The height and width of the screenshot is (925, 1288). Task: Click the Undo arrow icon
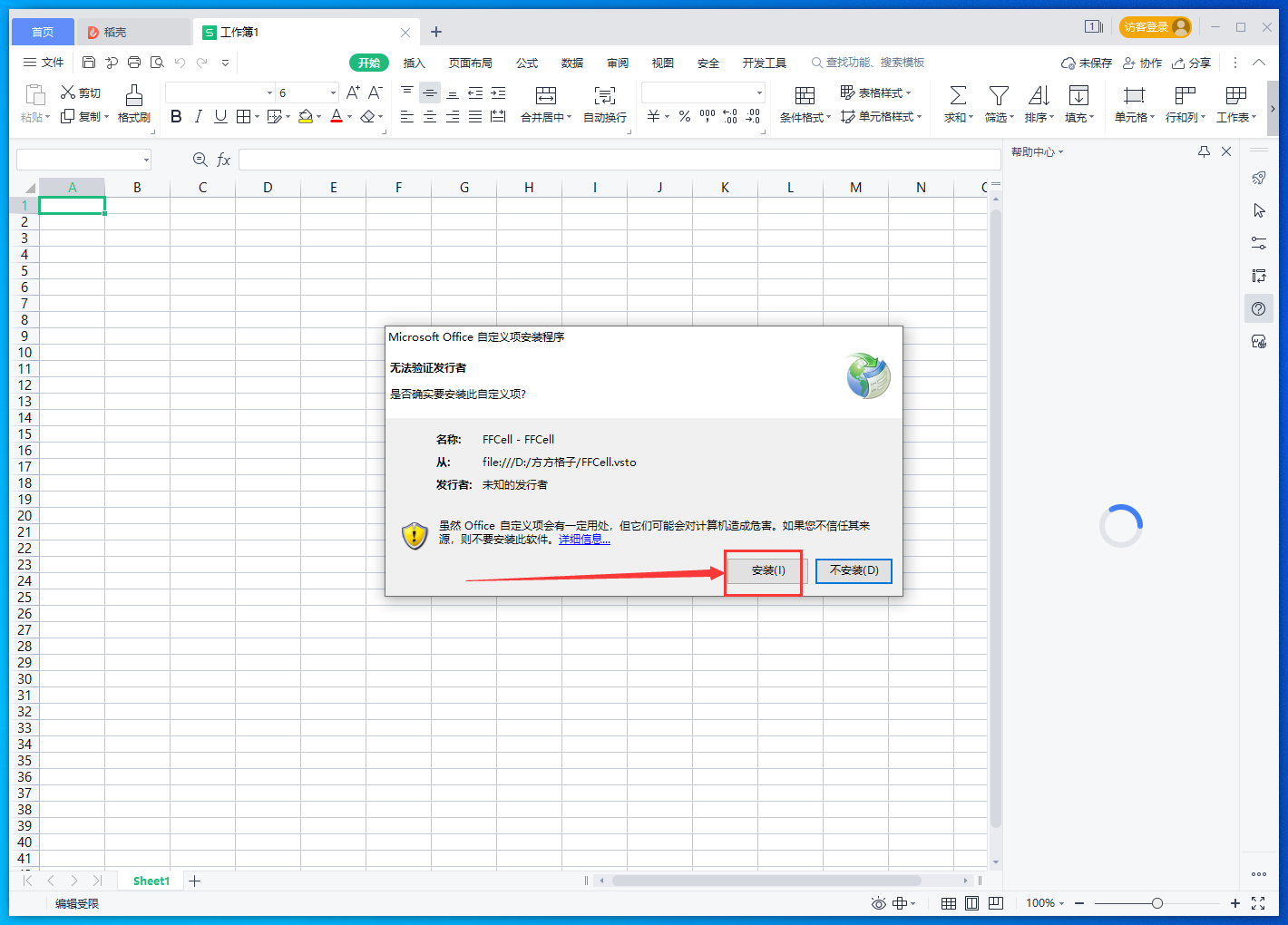pos(180,63)
